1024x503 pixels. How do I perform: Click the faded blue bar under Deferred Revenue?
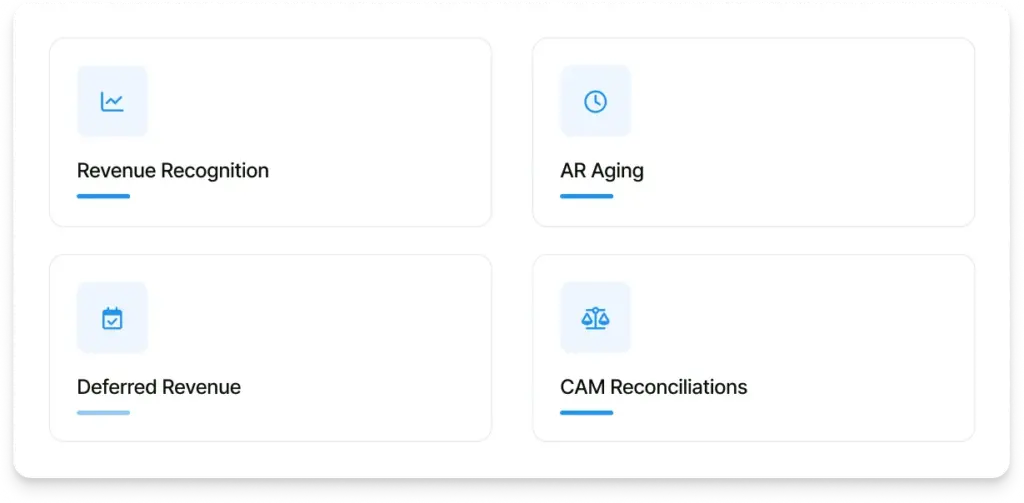tap(103, 413)
